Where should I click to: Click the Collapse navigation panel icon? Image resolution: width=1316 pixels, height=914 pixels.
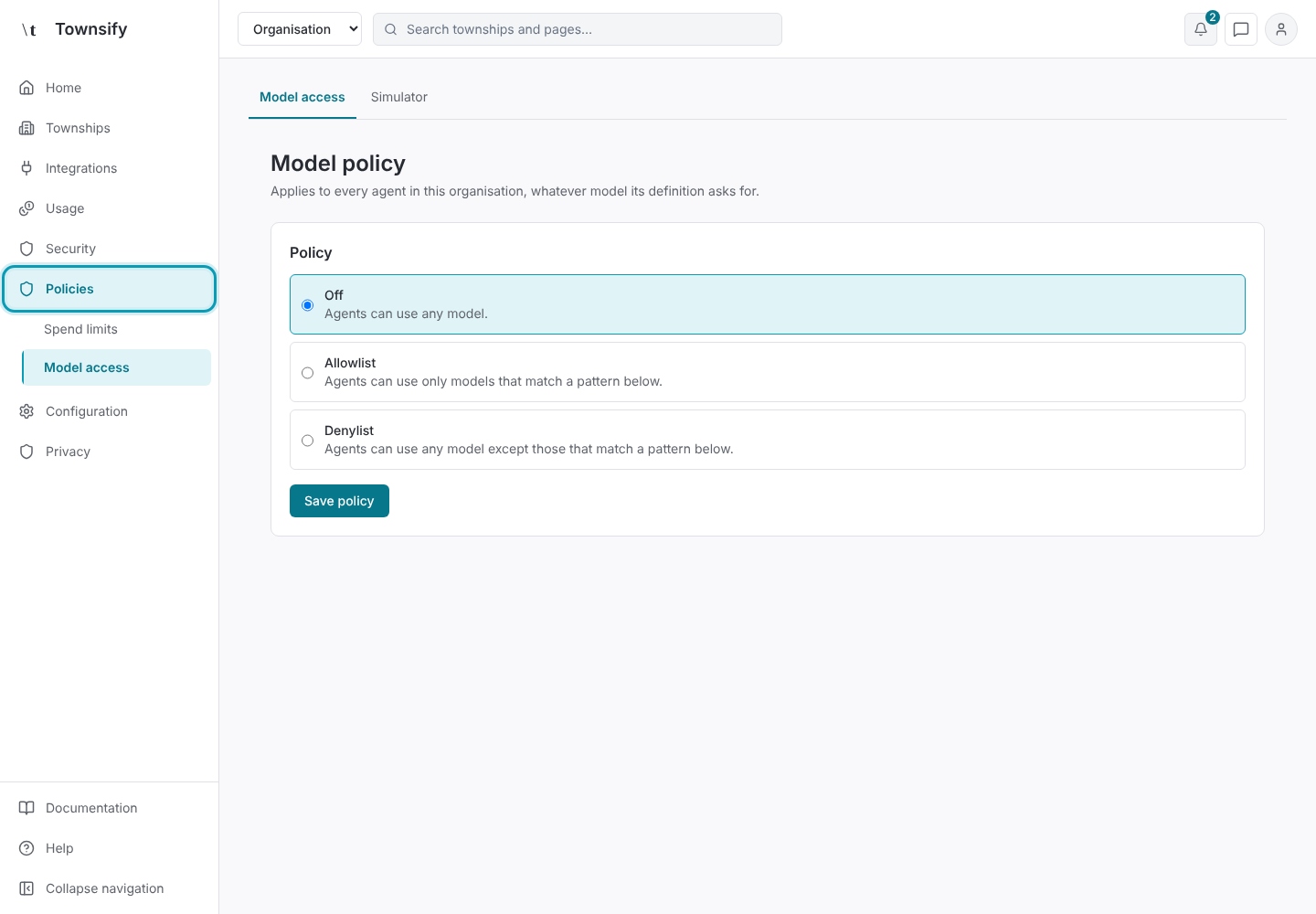point(27,888)
